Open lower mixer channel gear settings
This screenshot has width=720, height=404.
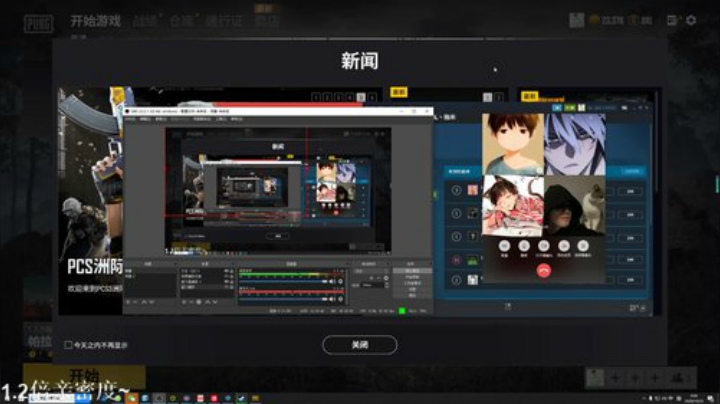(x=340, y=299)
